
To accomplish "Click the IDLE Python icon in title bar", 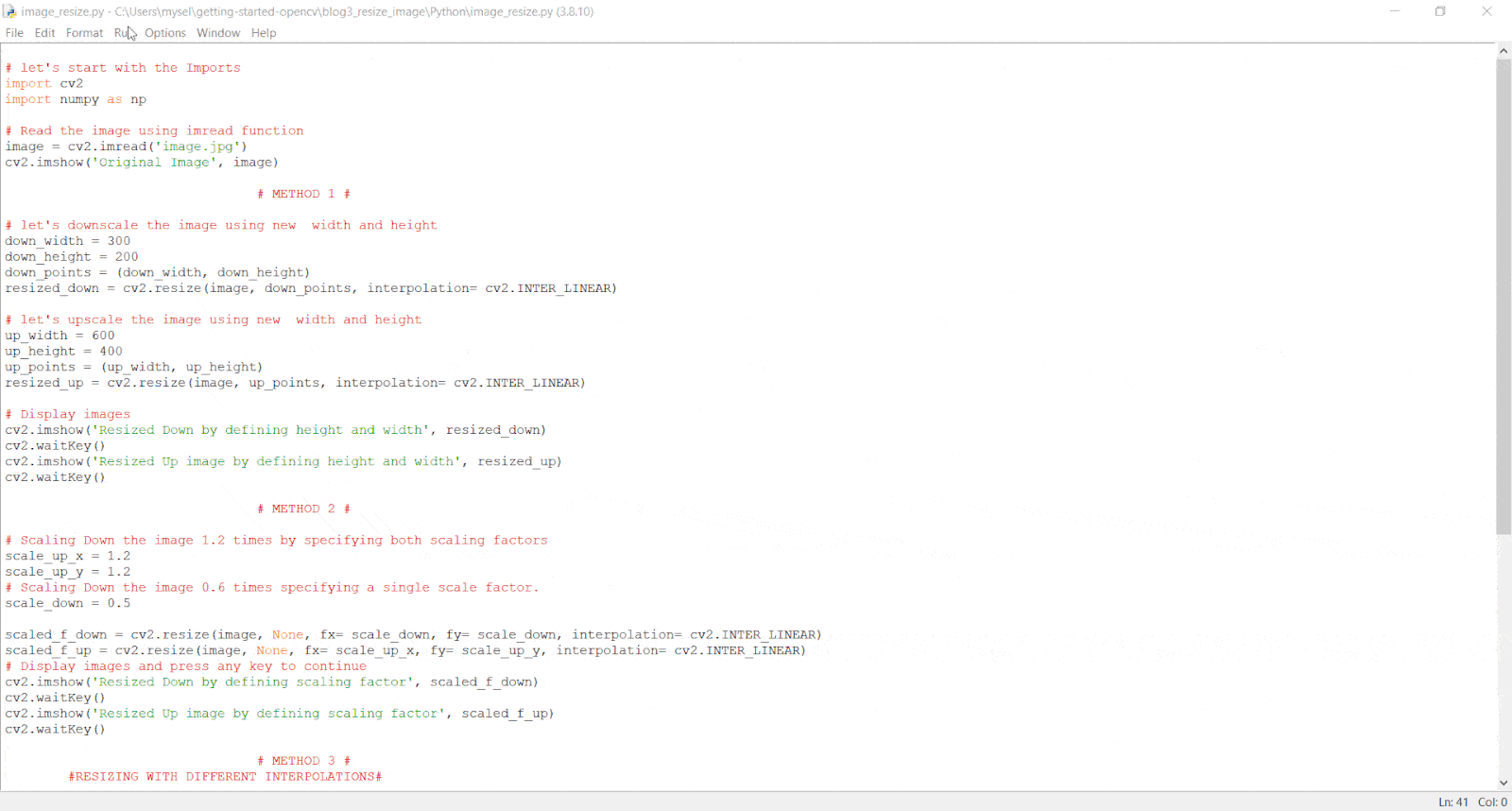I will tap(9, 11).
